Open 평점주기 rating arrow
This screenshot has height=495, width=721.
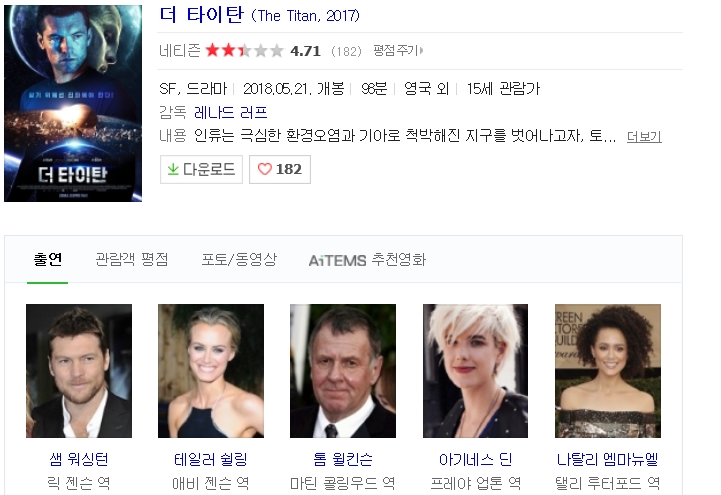click(x=398, y=50)
